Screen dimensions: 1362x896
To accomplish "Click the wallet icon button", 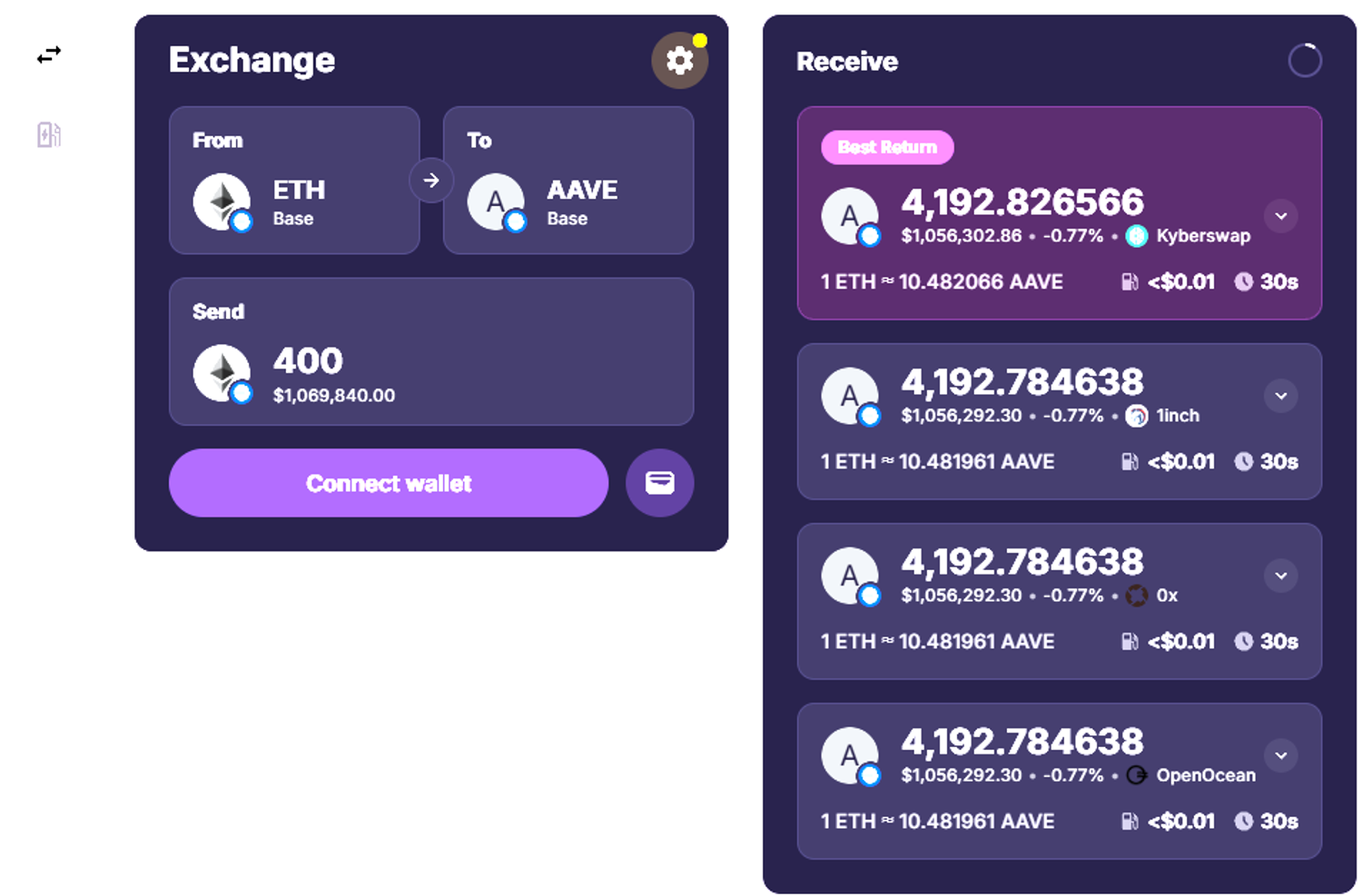I will click(x=659, y=483).
